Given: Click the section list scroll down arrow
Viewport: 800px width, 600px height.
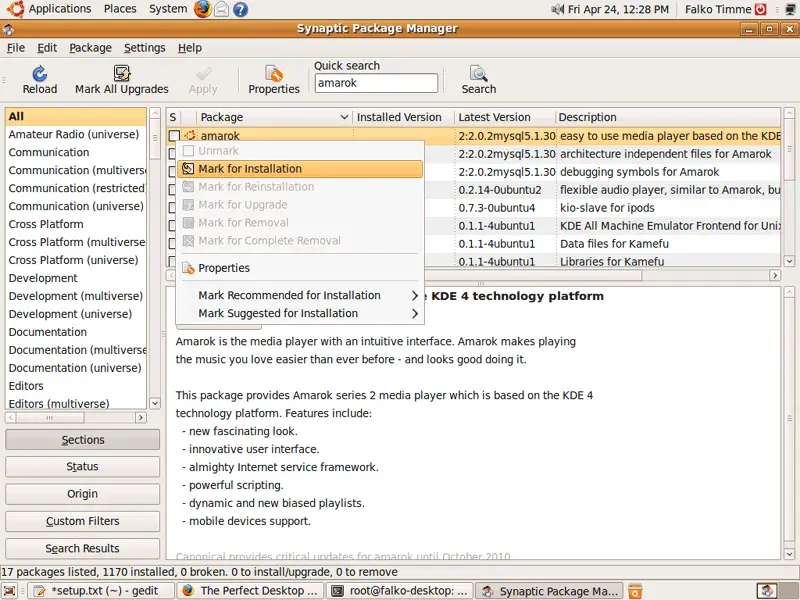Looking at the screenshot, I should 155,403.
